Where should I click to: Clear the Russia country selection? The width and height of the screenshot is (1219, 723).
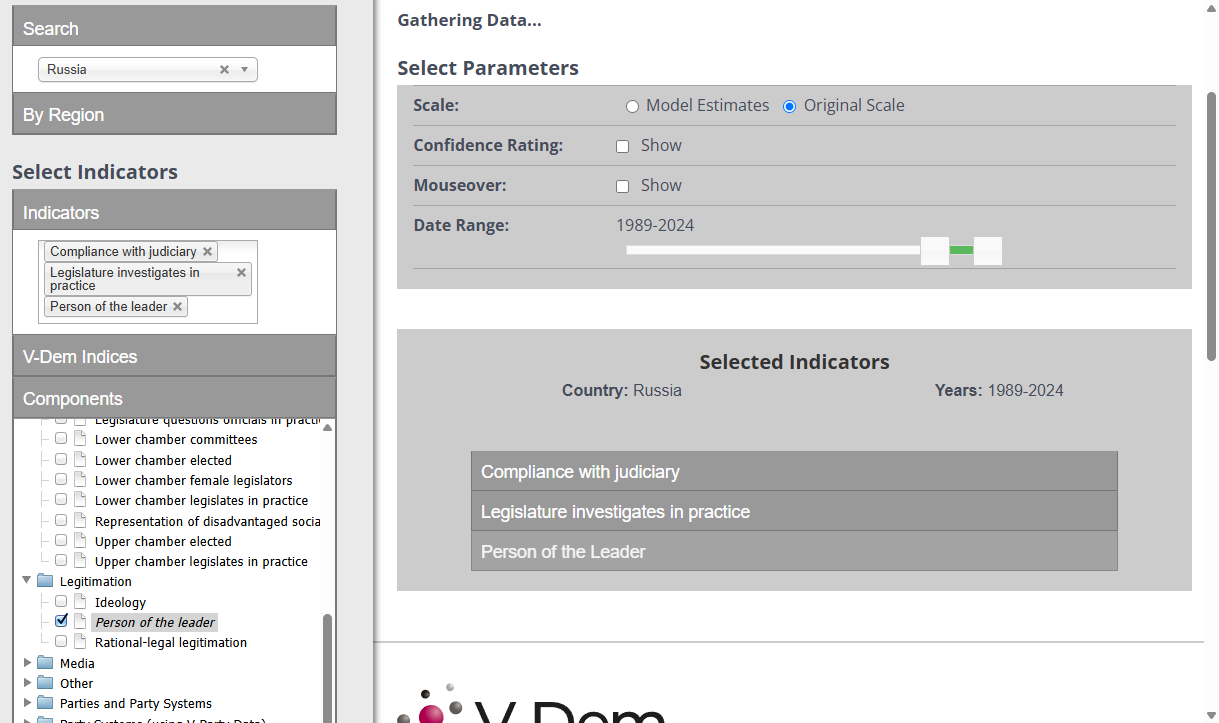tap(224, 69)
